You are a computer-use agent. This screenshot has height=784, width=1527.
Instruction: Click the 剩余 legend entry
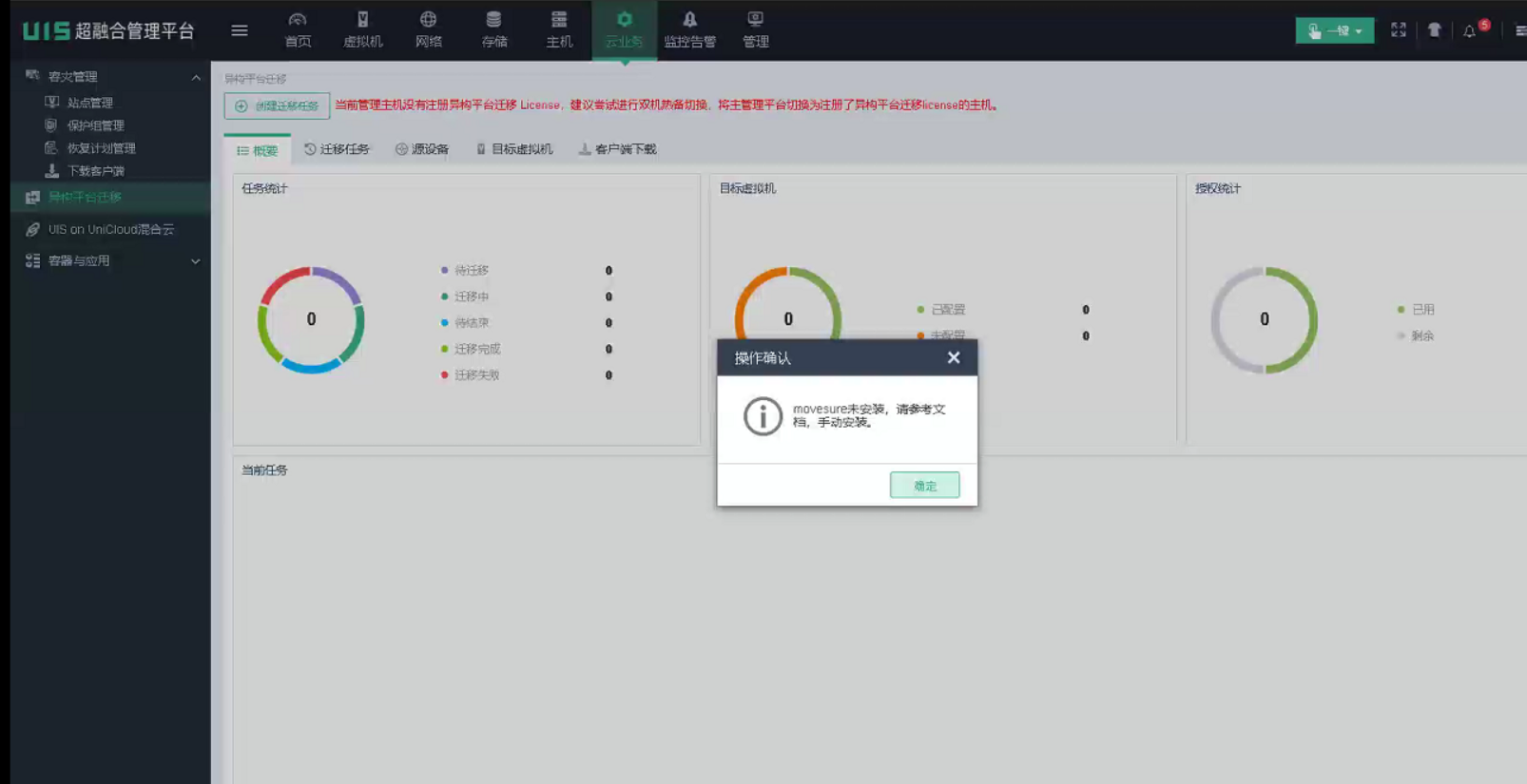1416,336
